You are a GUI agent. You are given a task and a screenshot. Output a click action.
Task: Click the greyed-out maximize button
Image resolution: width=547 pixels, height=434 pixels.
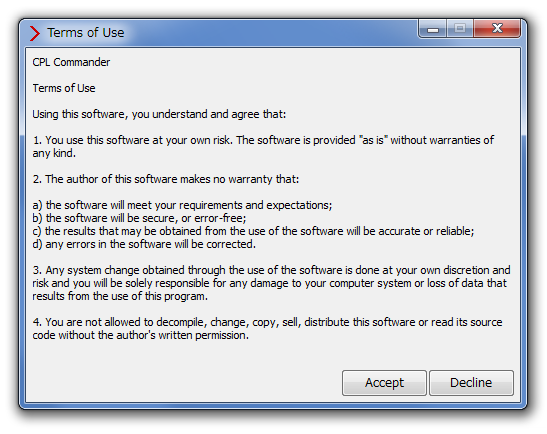[460, 28]
